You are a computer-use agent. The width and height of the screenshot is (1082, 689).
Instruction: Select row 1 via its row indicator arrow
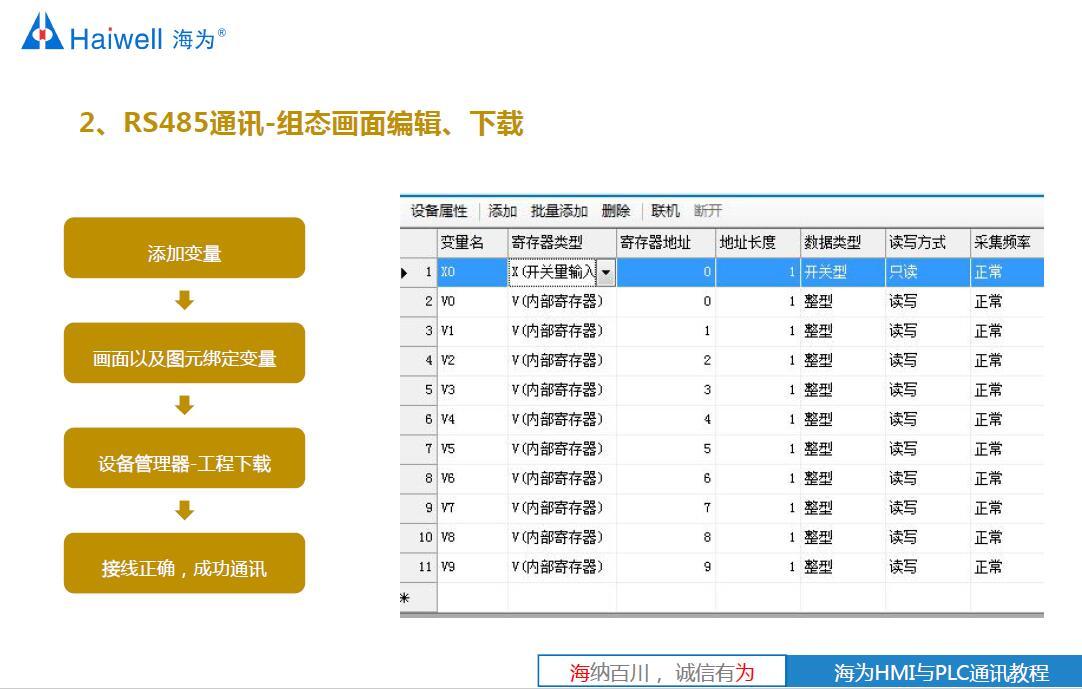[x=405, y=272]
